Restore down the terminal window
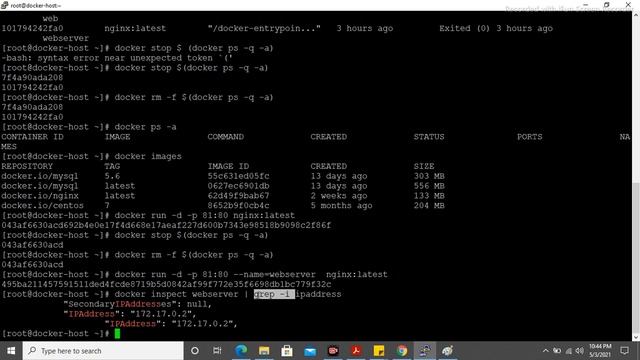 click(607, 5)
